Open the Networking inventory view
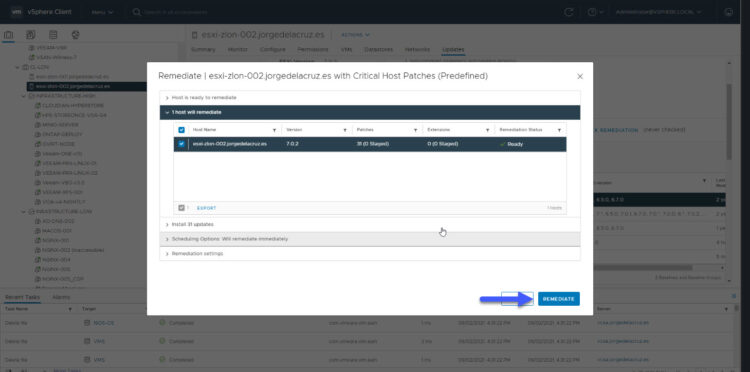This screenshot has height=372, width=750. 76,35
